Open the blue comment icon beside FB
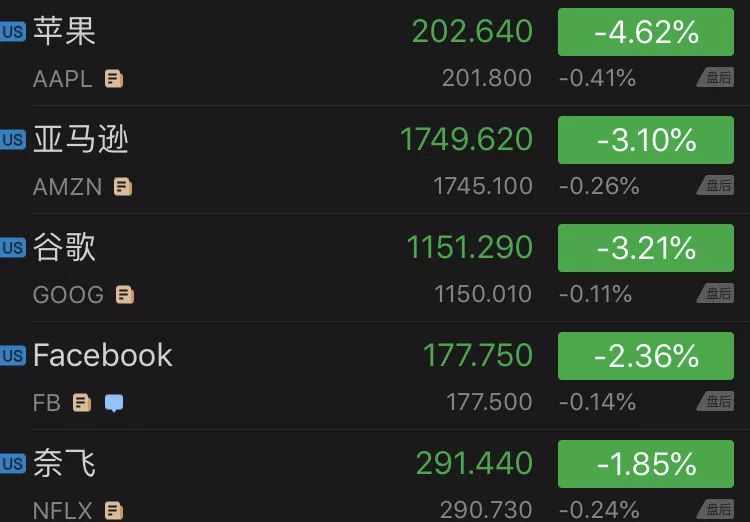The height and width of the screenshot is (522, 750). [x=115, y=403]
